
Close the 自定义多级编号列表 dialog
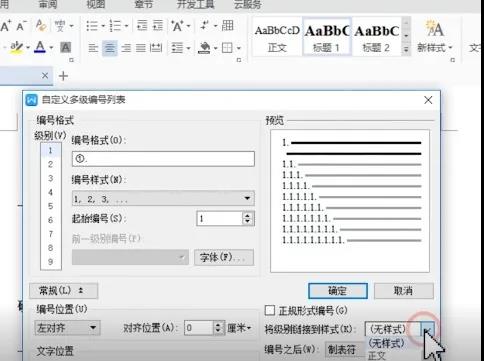428,100
